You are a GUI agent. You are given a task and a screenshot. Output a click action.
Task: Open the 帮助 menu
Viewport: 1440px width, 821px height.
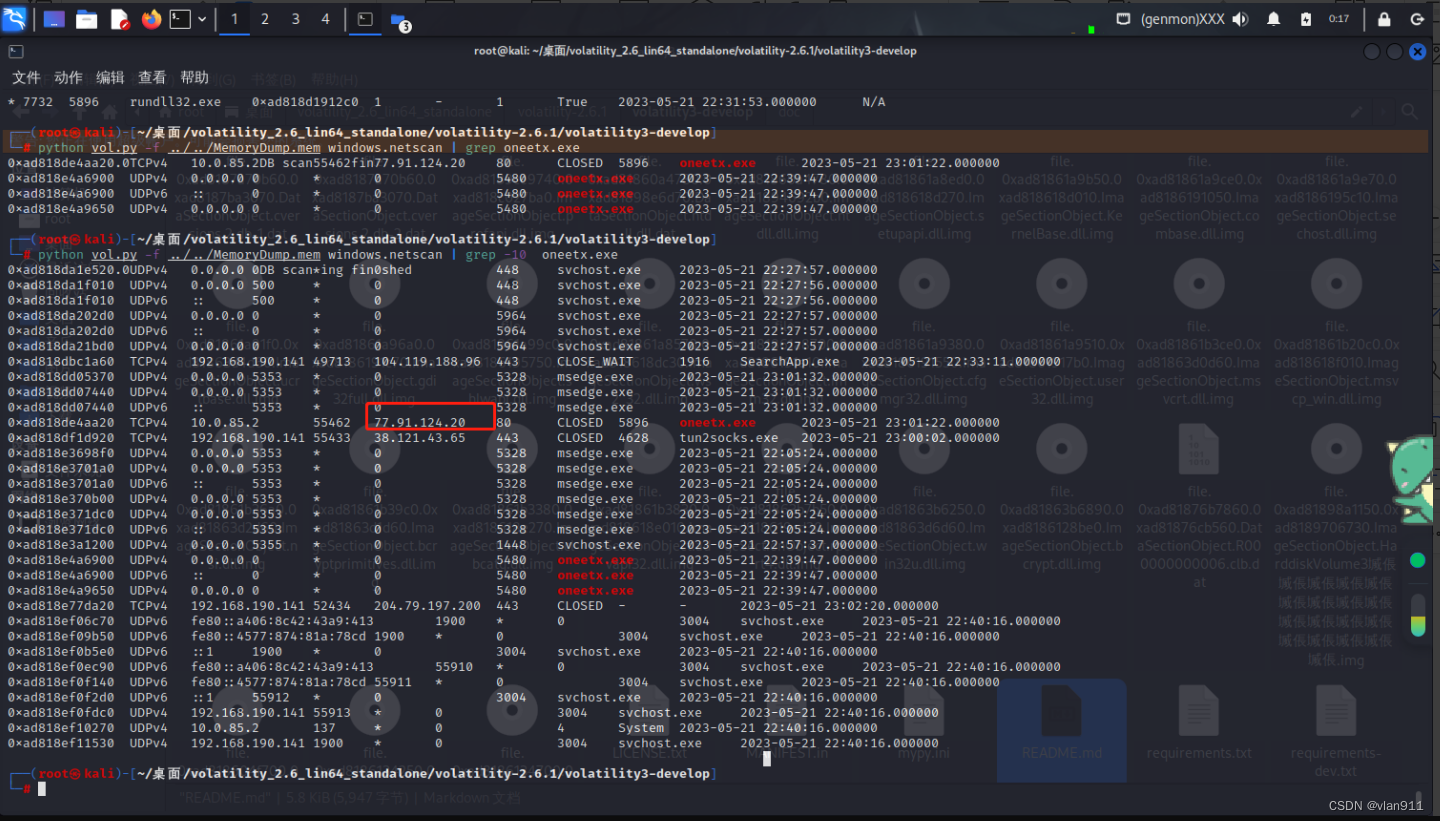194,77
